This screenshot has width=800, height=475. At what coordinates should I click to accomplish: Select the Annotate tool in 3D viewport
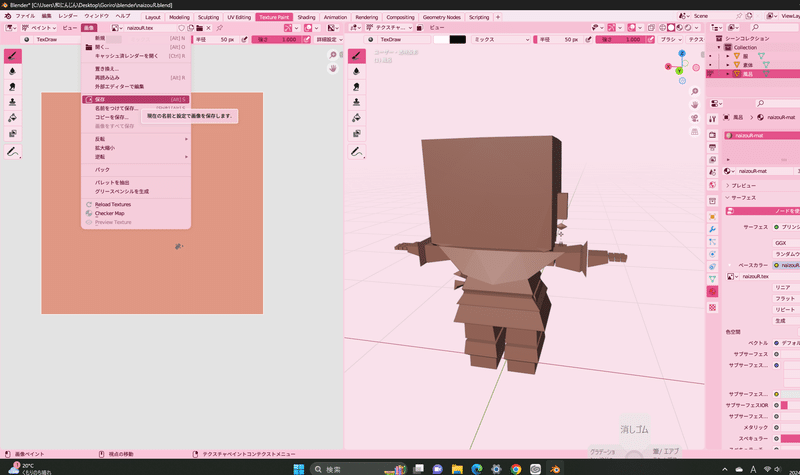tap(357, 152)
